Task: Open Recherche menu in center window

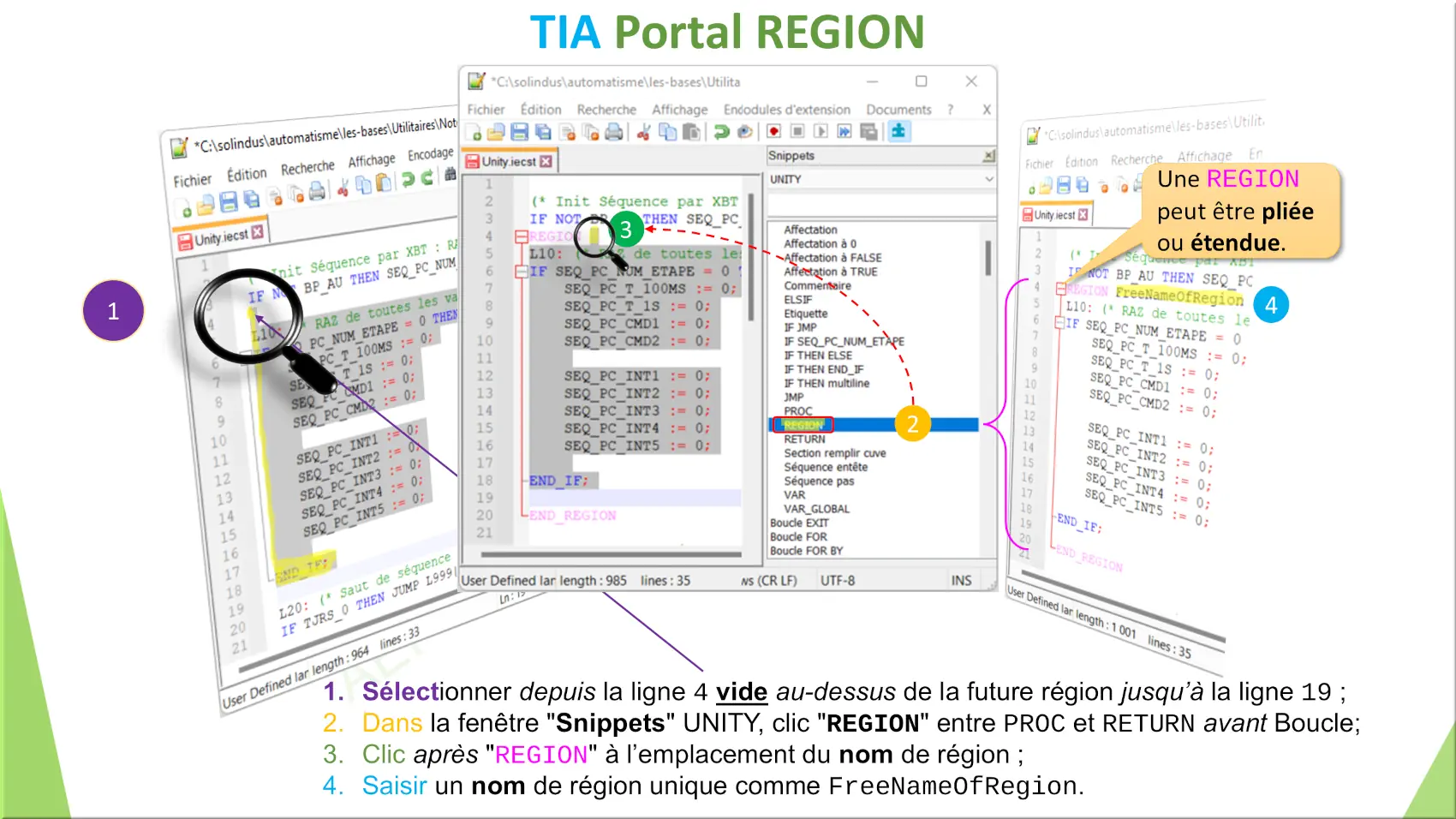Action: (606, 110)
